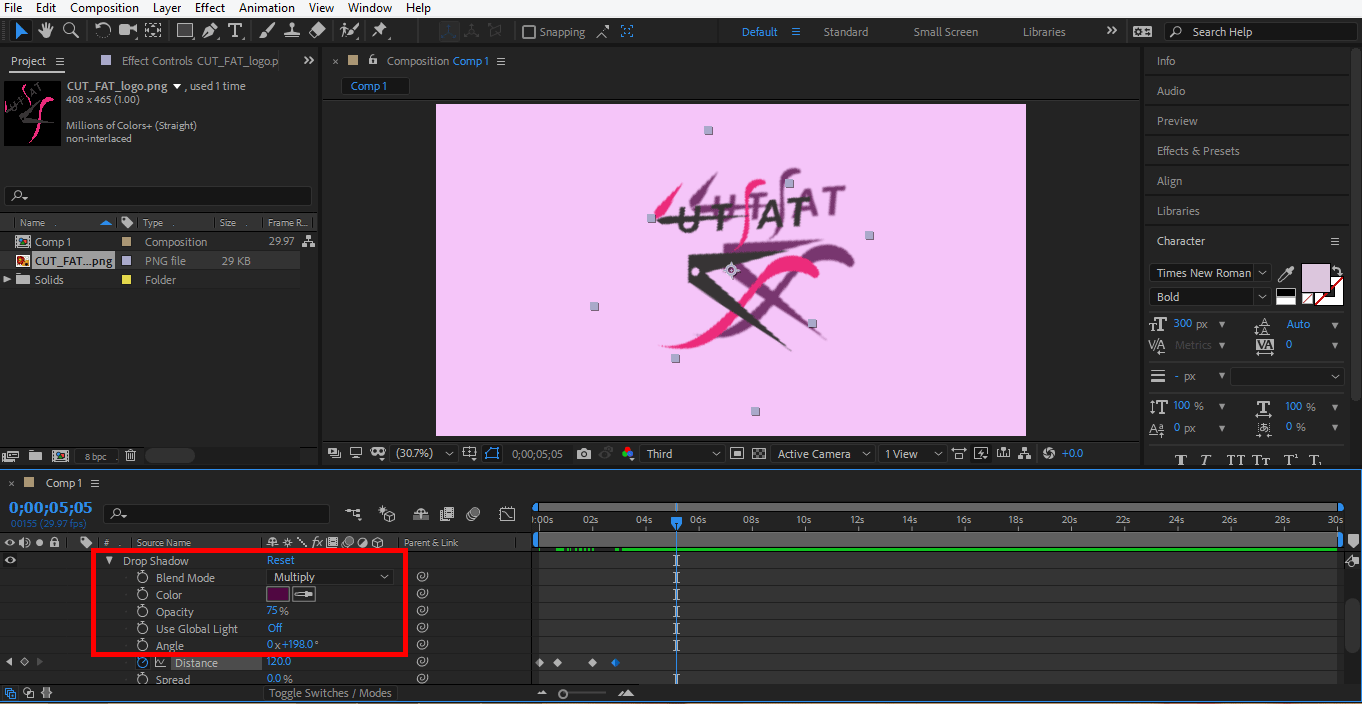
Task: Open the 1 View layout dropdown
Action: 913,454
